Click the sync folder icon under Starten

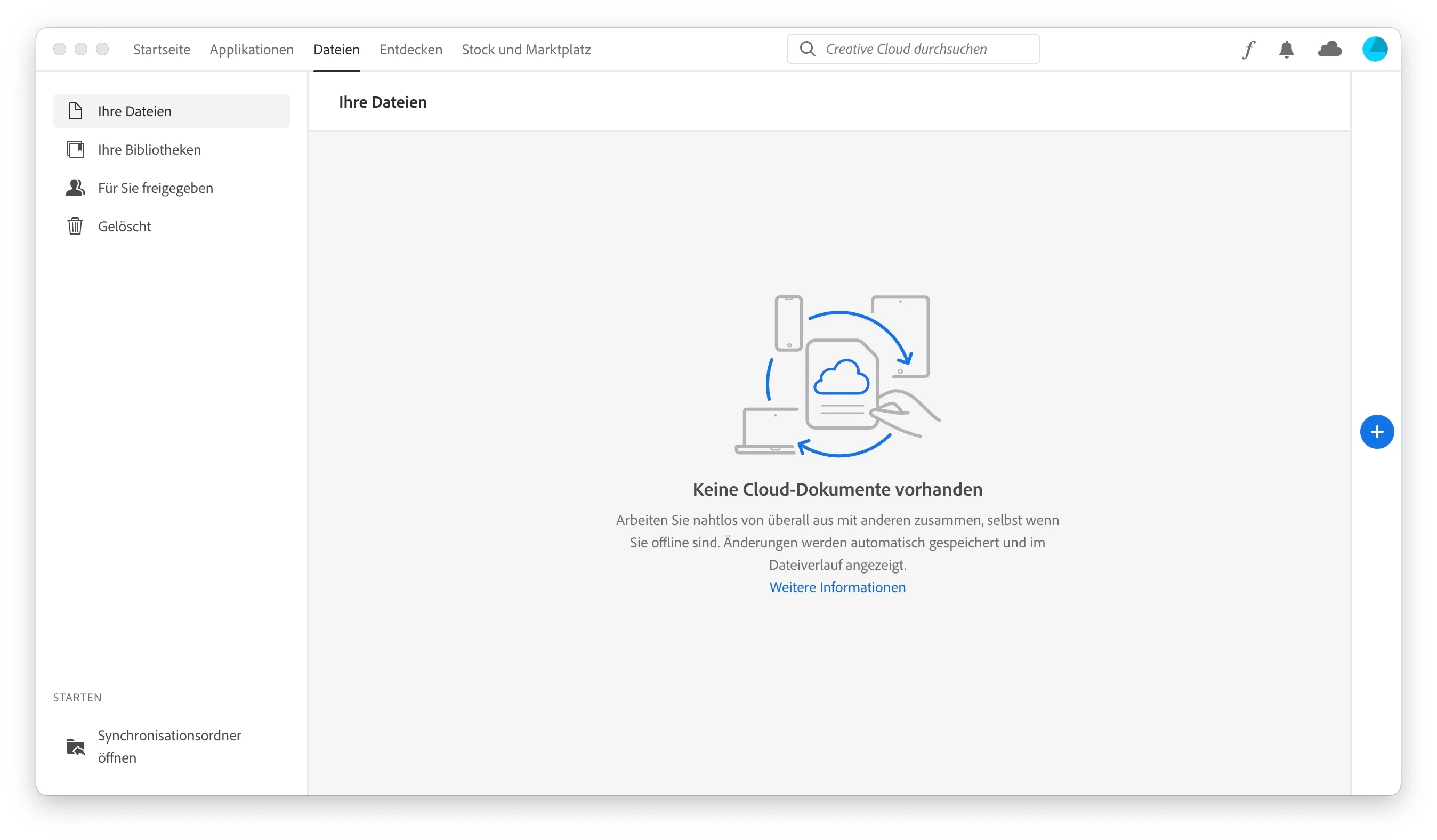(x=75, y=747)
